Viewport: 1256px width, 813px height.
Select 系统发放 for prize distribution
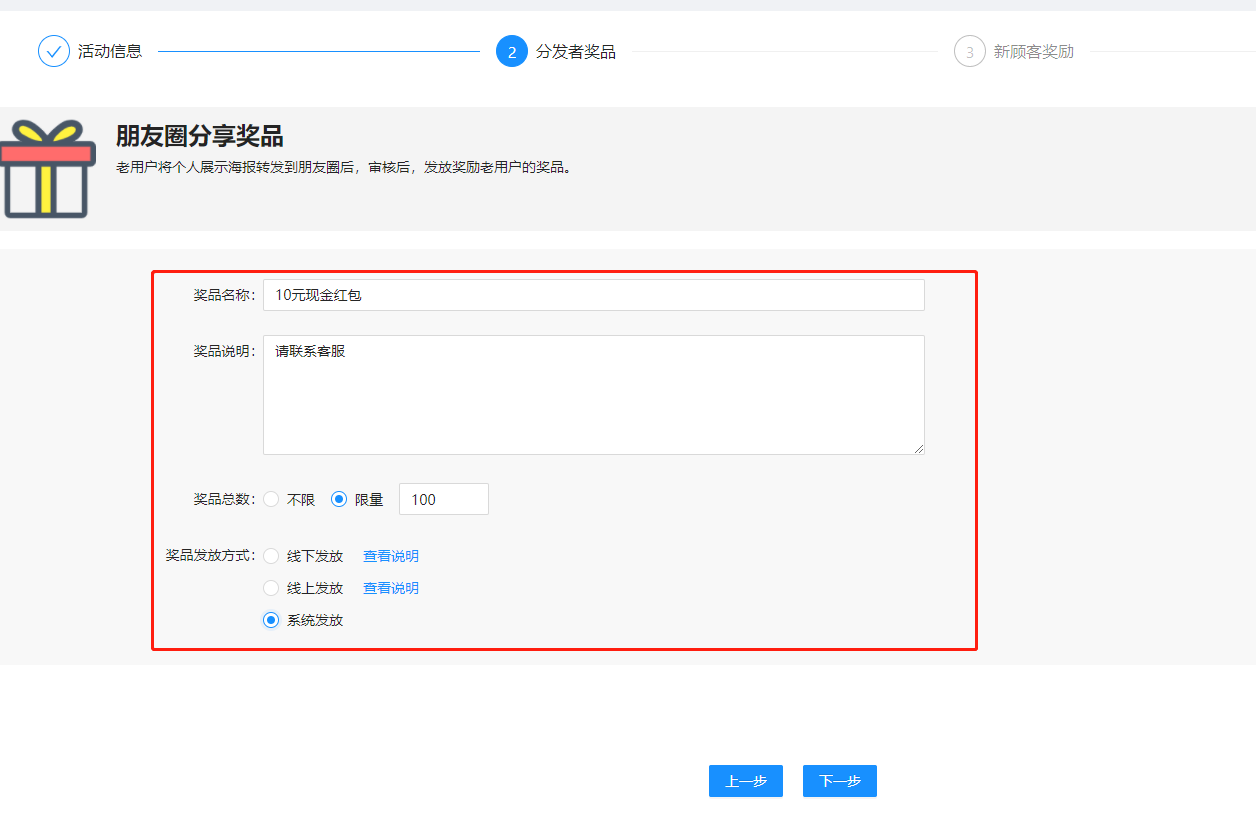click(x=271, y=620)
